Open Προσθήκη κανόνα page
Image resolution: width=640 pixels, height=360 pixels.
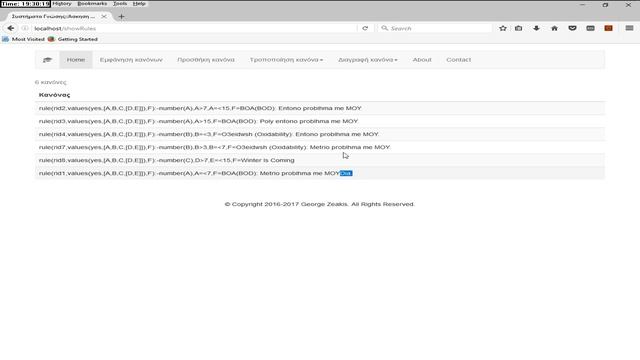click(206, 60)
